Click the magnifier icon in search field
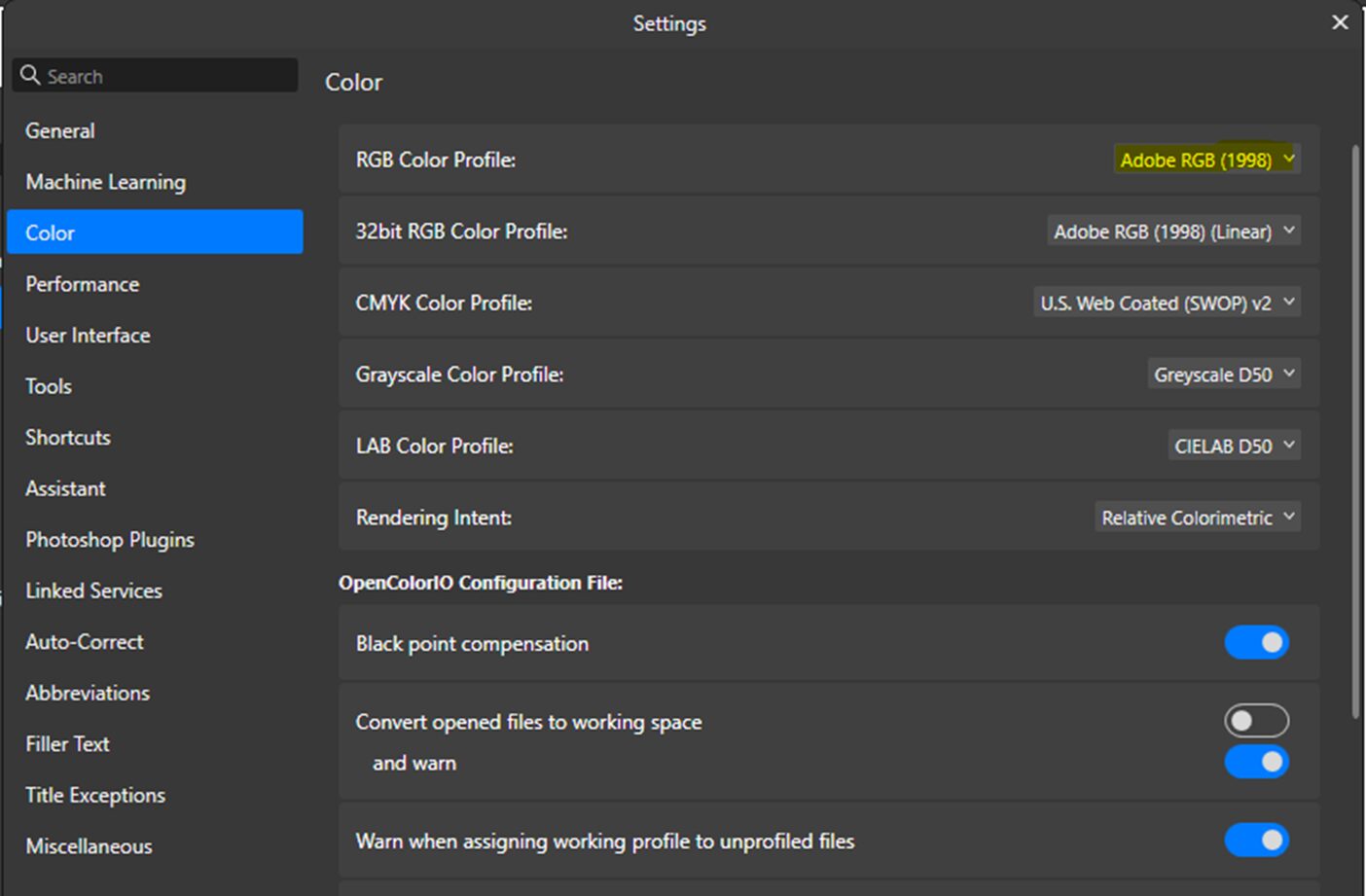Image resolution: width=1366 pixels, height=896 pixels. [30, 75]
